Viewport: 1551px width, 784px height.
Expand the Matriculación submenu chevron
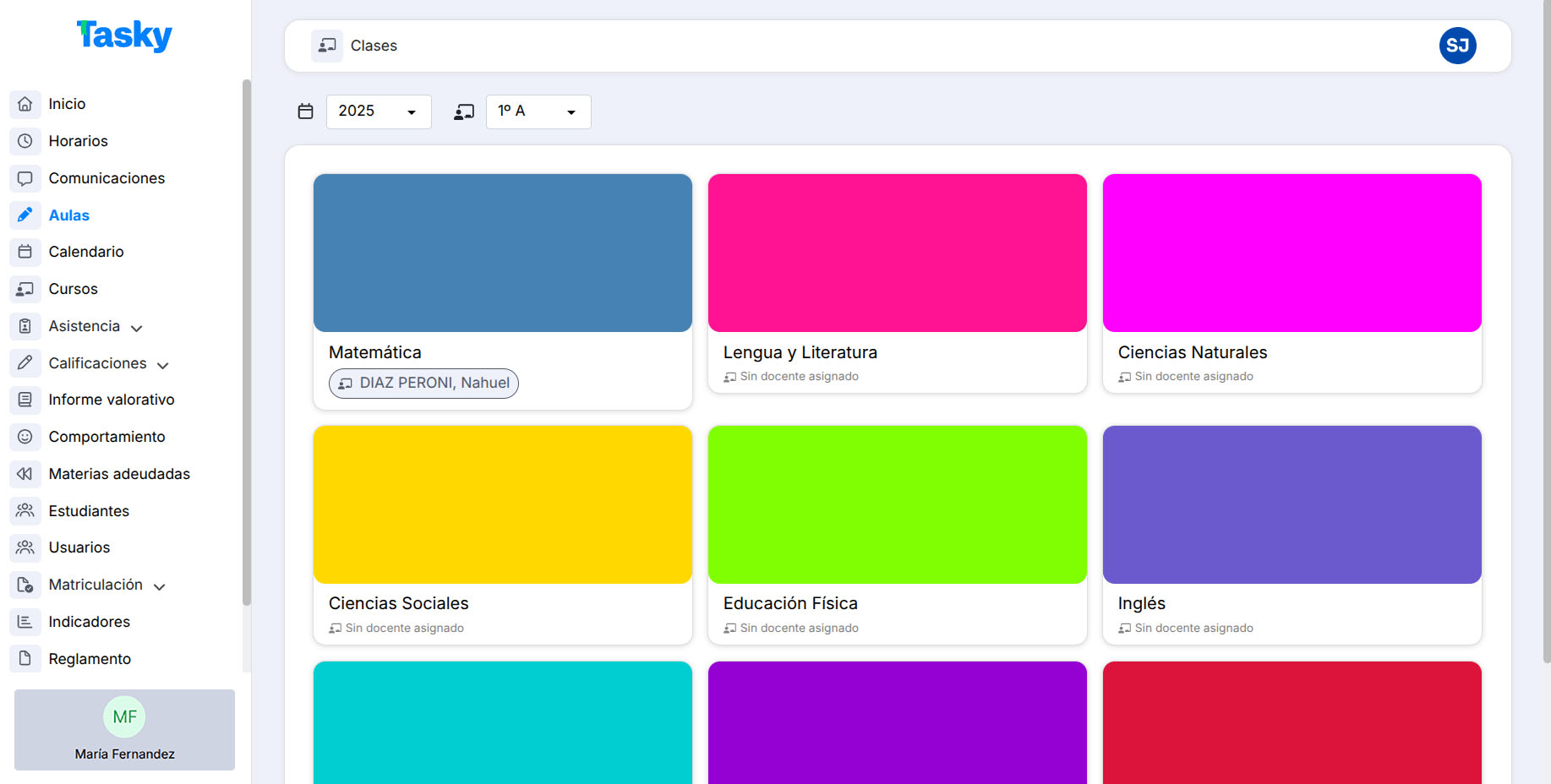[x=159, y=586]
